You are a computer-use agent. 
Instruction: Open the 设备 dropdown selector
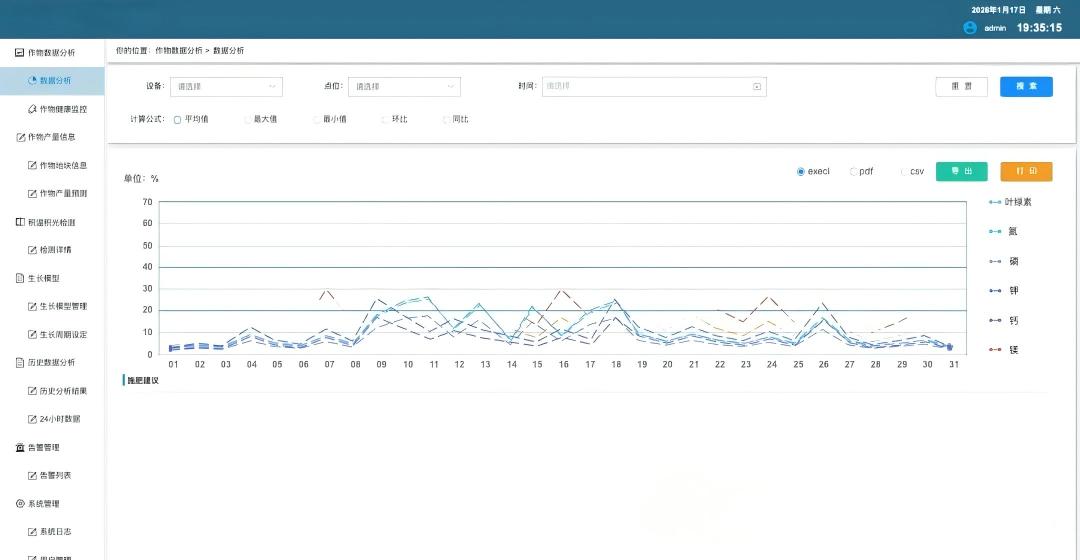[226, 87]
